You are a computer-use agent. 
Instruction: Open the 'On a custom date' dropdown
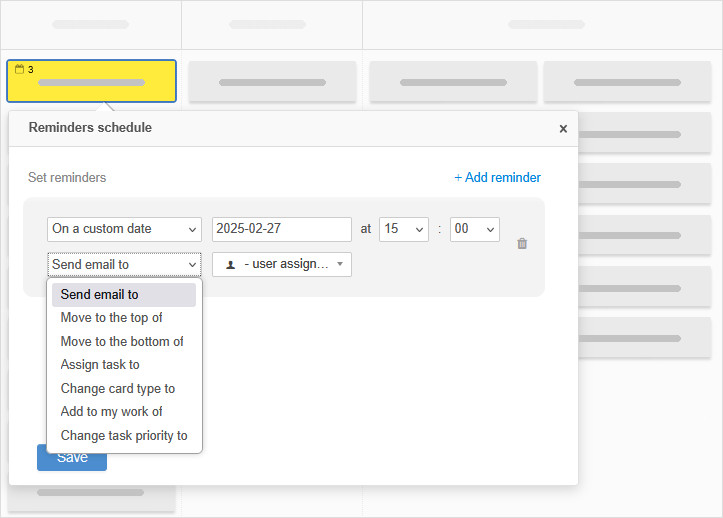pos(124,229)
